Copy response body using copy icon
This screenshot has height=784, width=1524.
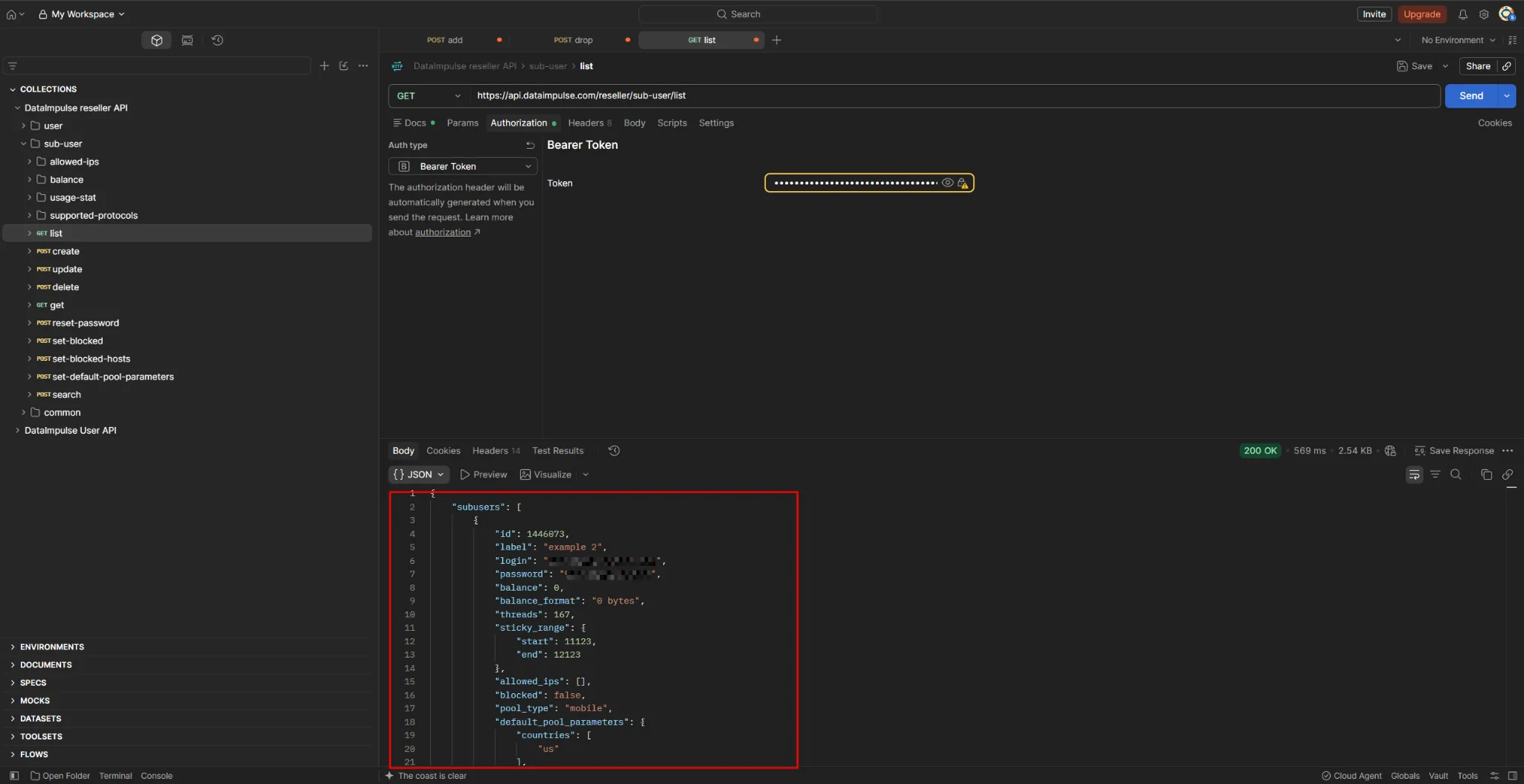pos(1486,475)
